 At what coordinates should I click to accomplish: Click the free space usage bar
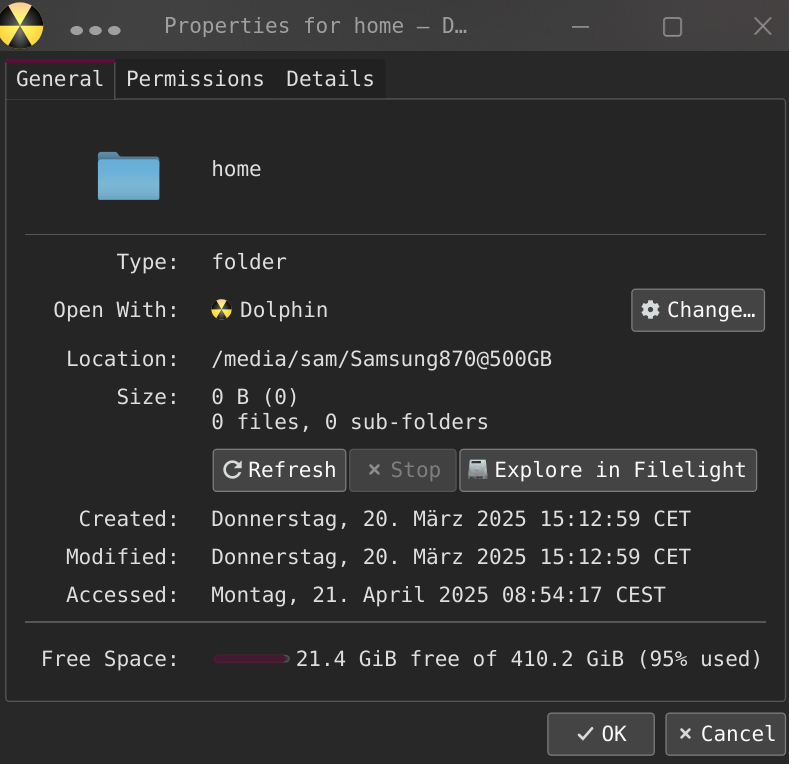pos(252,659)
